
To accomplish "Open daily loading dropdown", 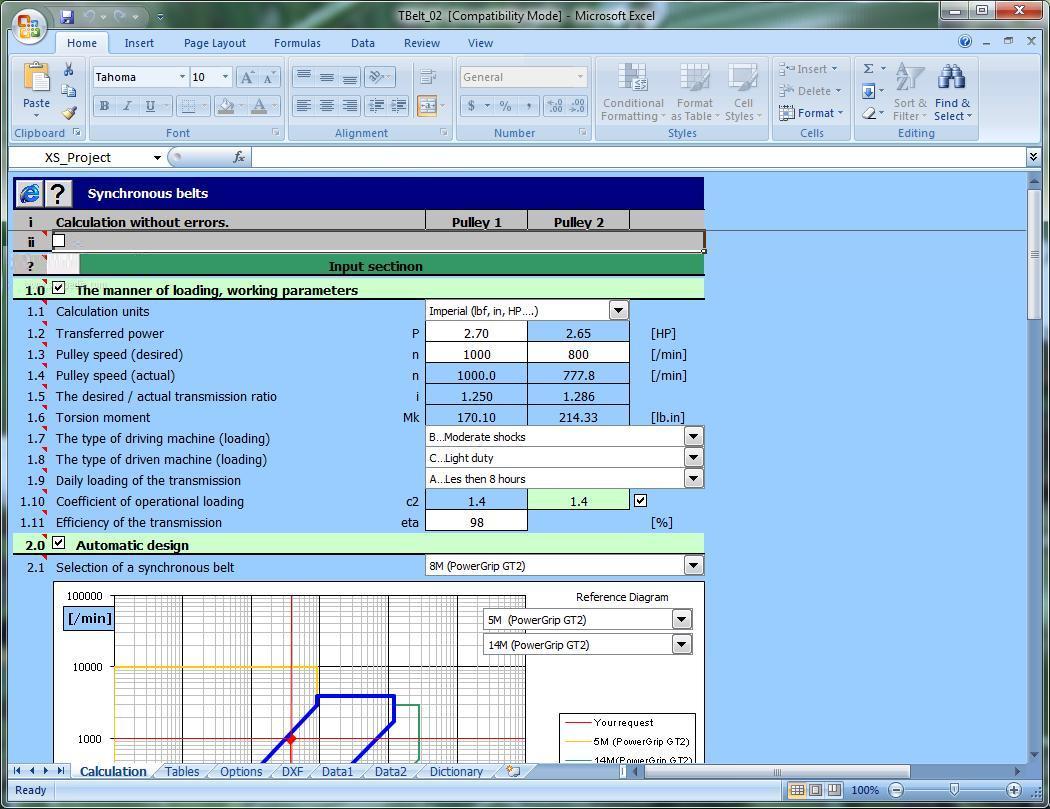I will click(694, 478).
